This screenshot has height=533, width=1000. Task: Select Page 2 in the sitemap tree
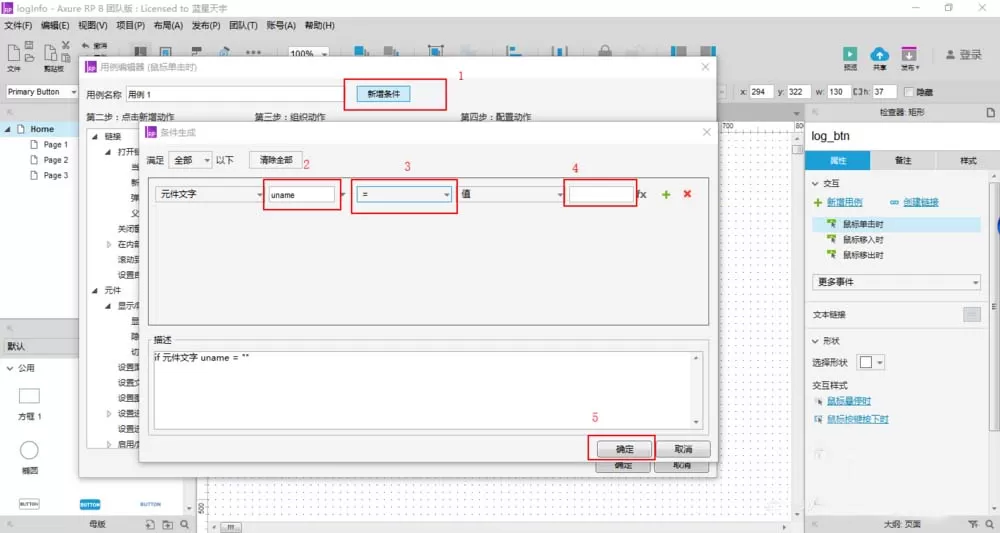click(55, 160)
